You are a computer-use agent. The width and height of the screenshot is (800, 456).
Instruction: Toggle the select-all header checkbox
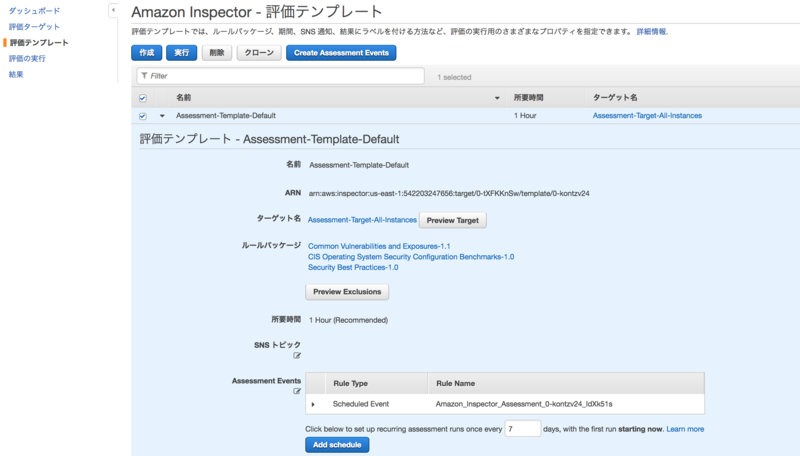[x=143, y=98]
